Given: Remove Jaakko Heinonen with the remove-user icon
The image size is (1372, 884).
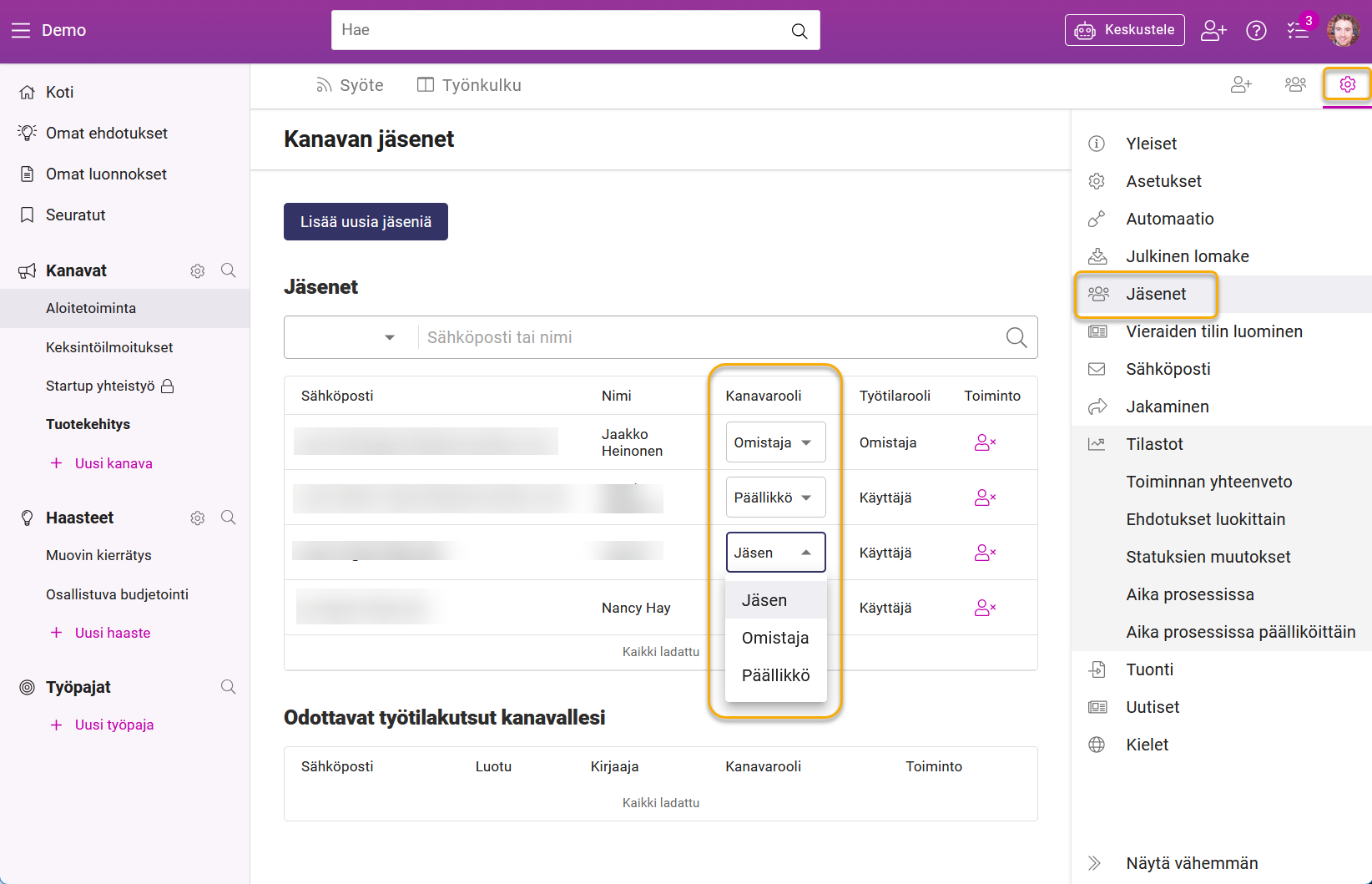Looking at the screenshot, I should point(985,442).
